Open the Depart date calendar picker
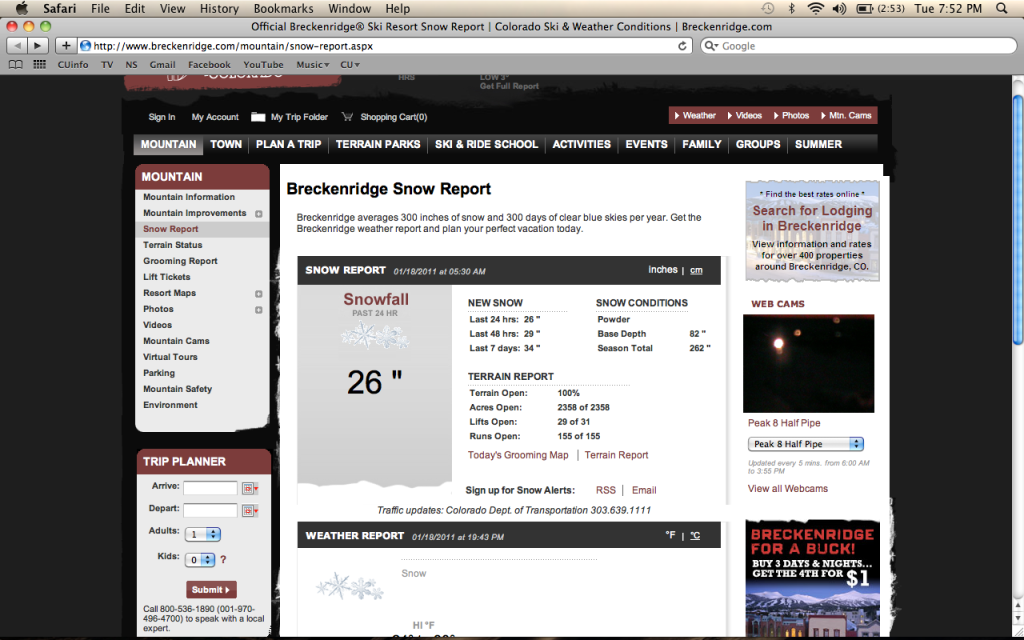Screen dimensions: 1024x640 pos(249,510)
